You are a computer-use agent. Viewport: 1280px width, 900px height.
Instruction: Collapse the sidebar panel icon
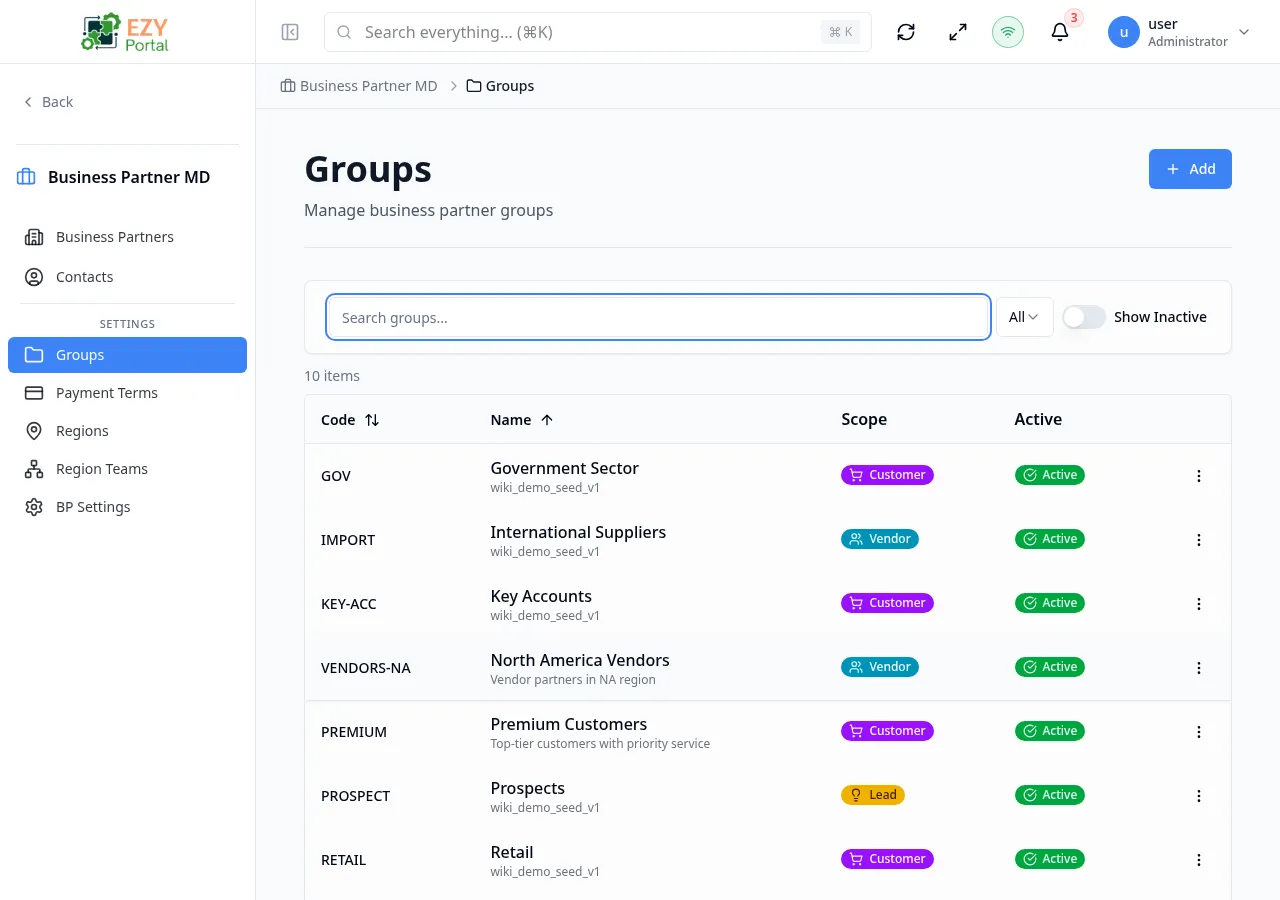[290, 32]
